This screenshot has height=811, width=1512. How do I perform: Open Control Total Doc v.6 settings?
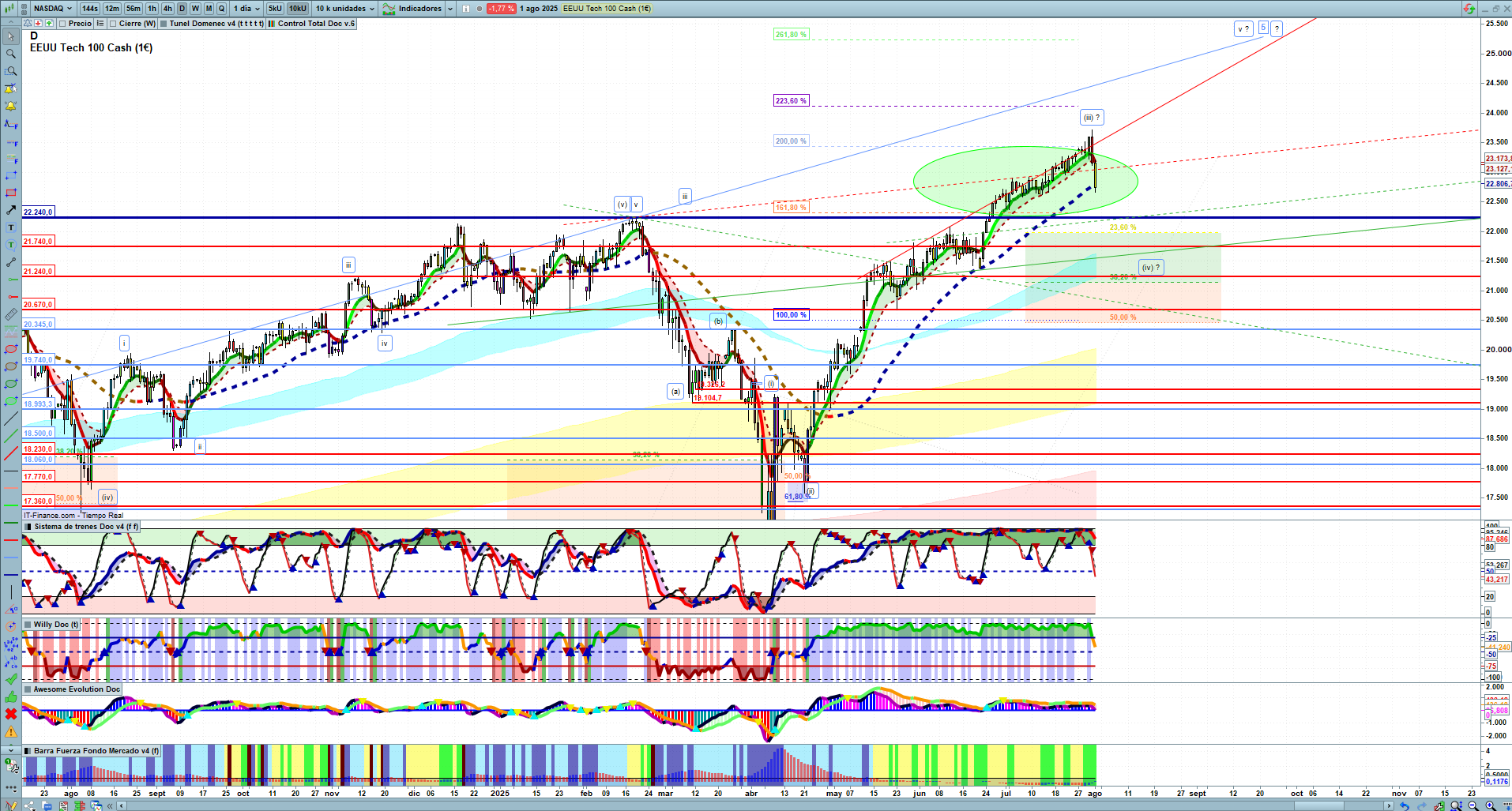(x=311, y=24)
